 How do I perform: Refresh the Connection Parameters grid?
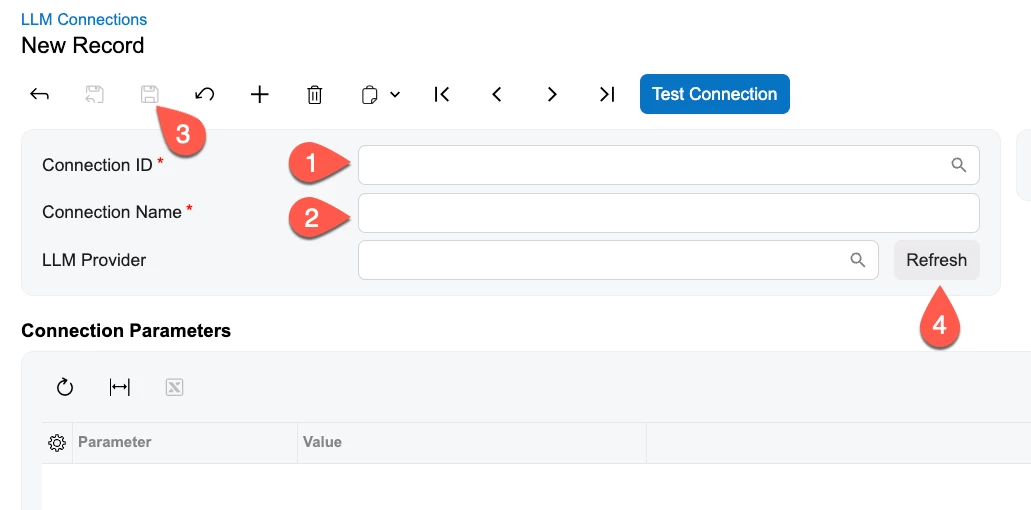[64, 388]
